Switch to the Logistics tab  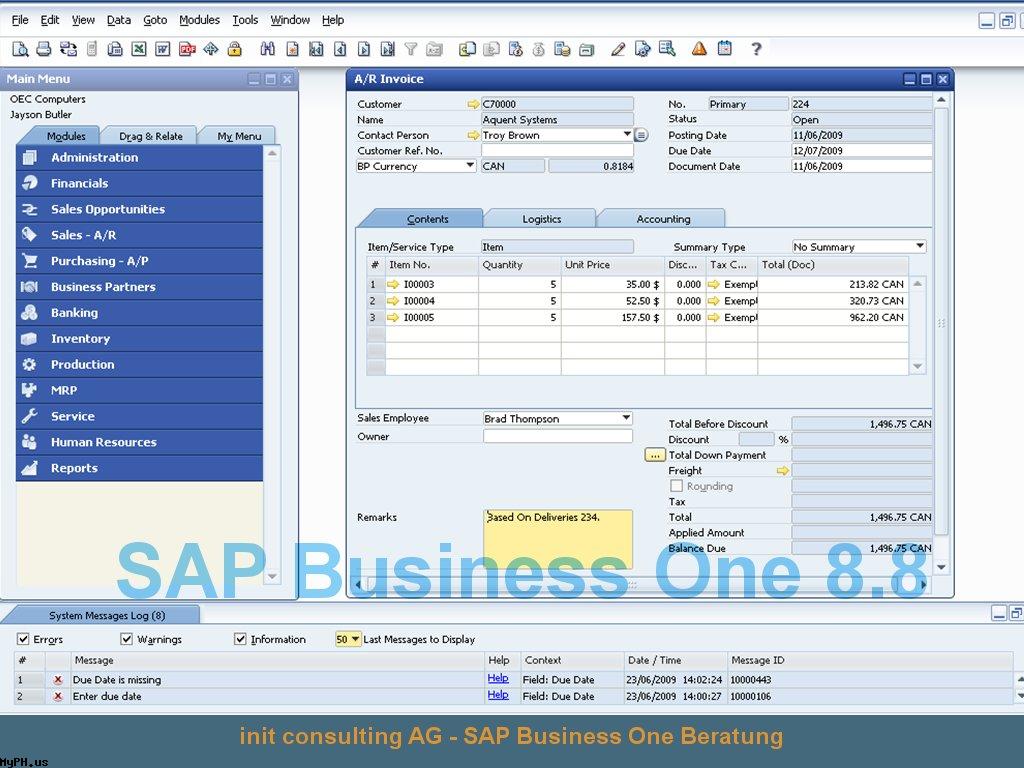(x=541, y=219)
